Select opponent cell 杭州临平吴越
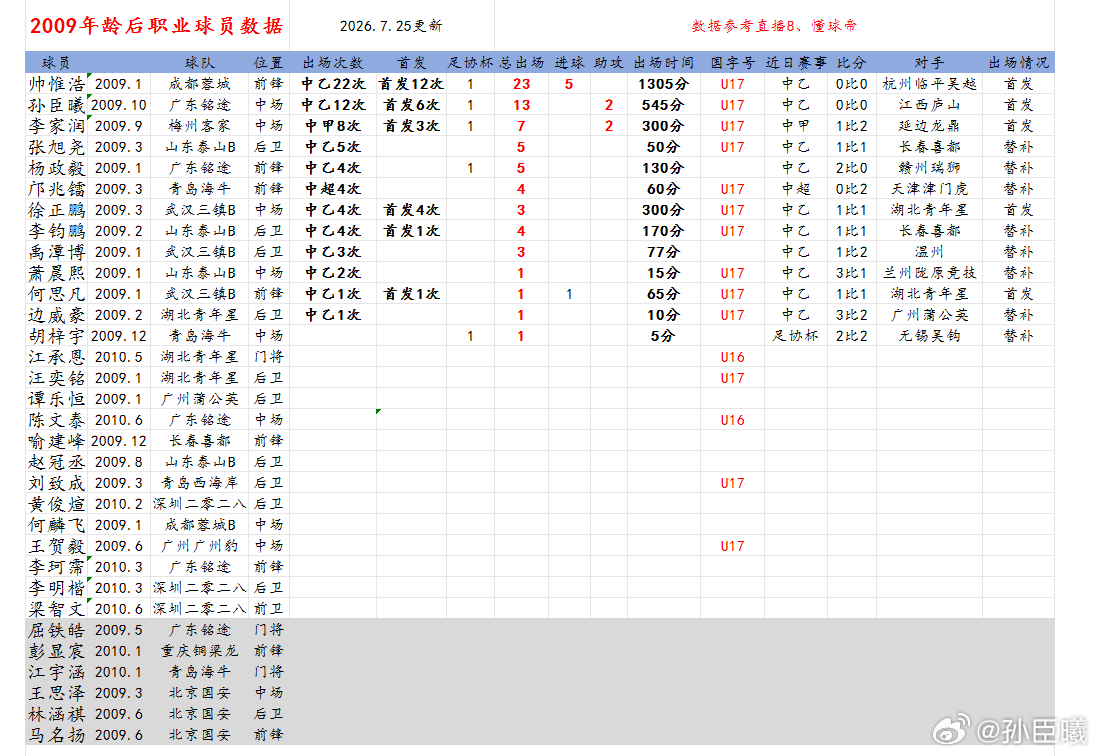 coord(929,84)
